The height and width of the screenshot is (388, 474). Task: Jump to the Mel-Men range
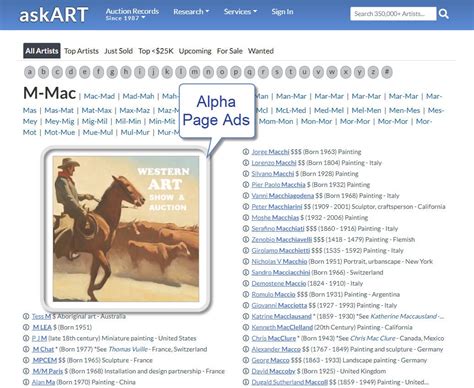[366, 110]
